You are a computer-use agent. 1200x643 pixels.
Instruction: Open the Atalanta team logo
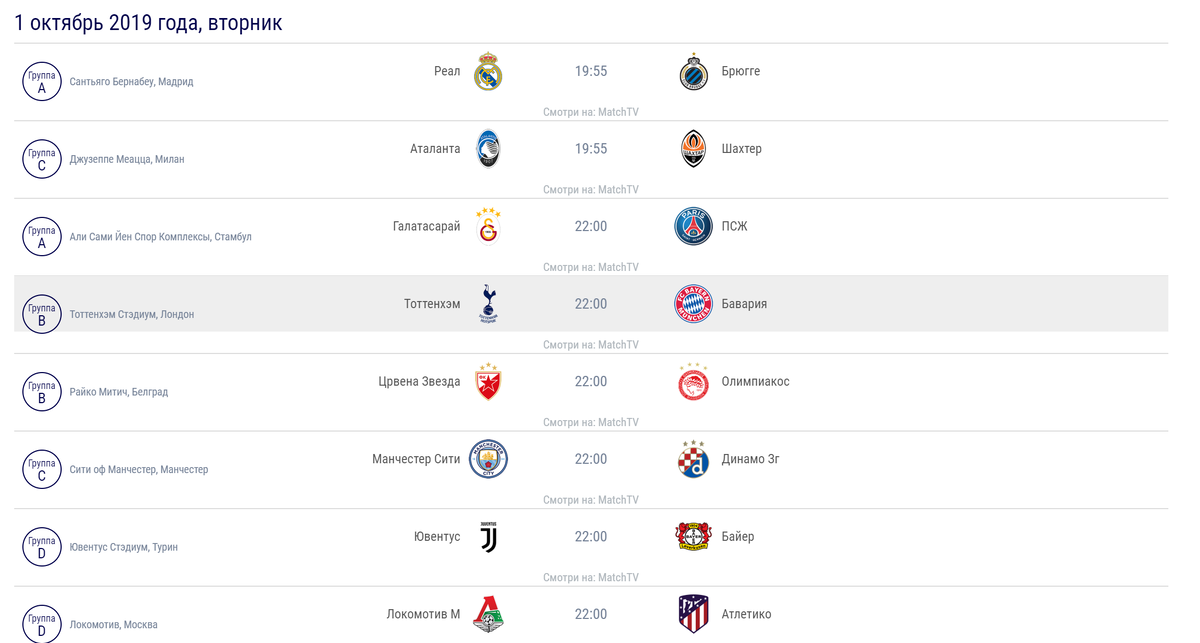[x=488, y=148]
